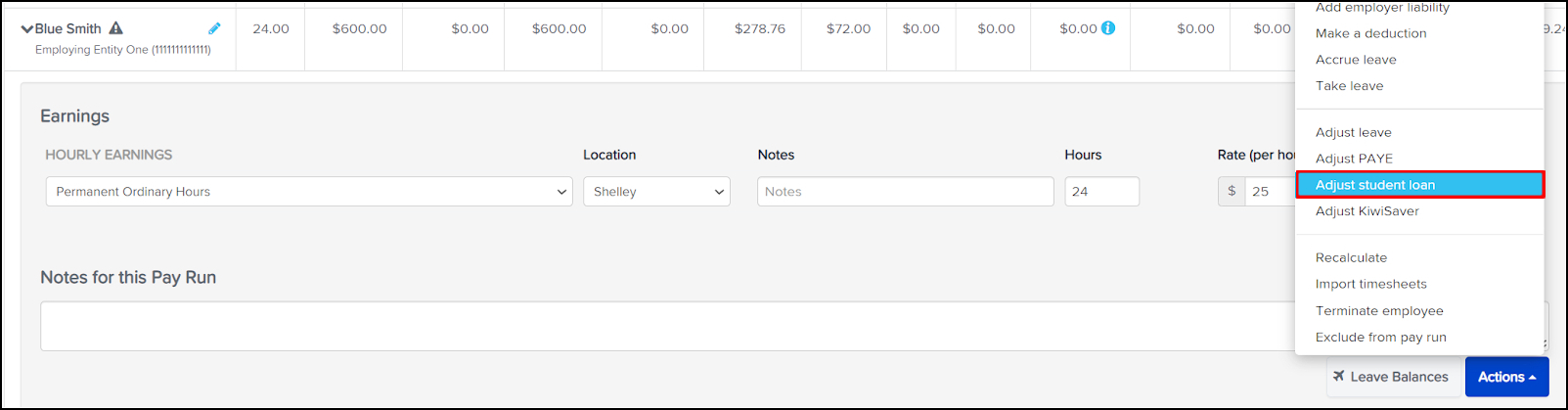Open the Permanent Ordinary Hours dropdown

pyautogui.click(x=309, y=192)
